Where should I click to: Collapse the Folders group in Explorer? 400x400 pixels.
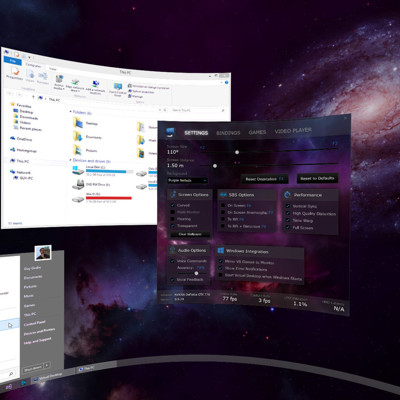[71, 112]
